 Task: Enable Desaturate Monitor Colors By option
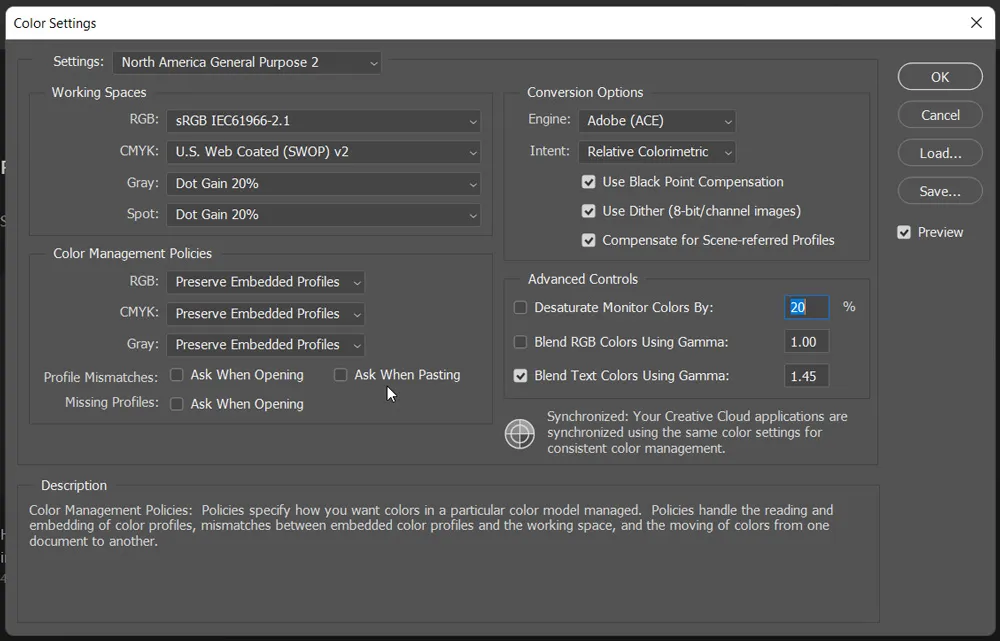(x=520, y=308)
